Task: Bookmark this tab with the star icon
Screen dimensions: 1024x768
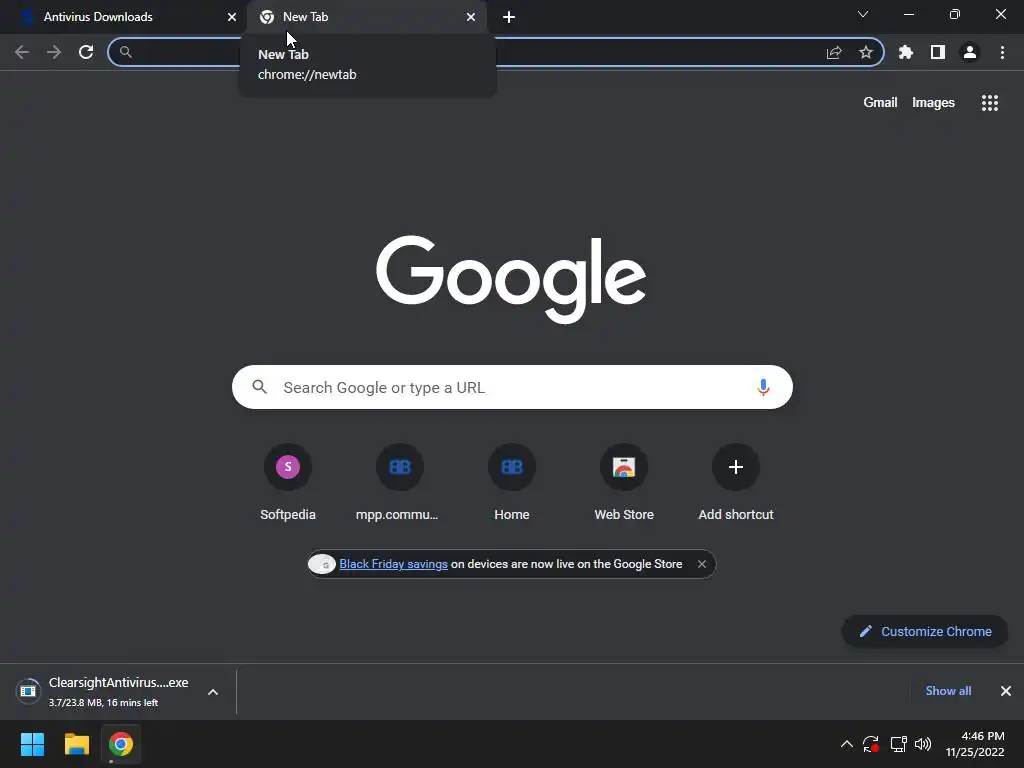Action: 866,52
